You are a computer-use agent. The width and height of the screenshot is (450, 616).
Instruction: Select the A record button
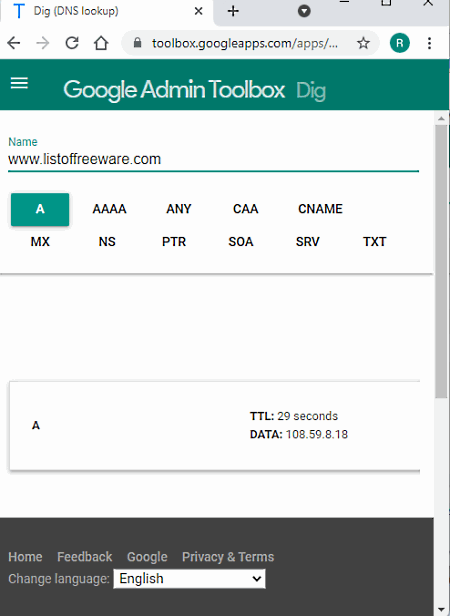click(x=40, y=209)
